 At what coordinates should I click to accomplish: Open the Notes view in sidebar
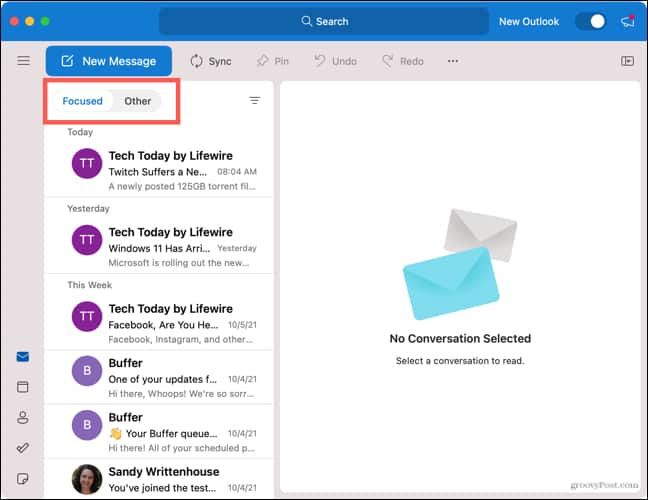(x=22, y=479)
